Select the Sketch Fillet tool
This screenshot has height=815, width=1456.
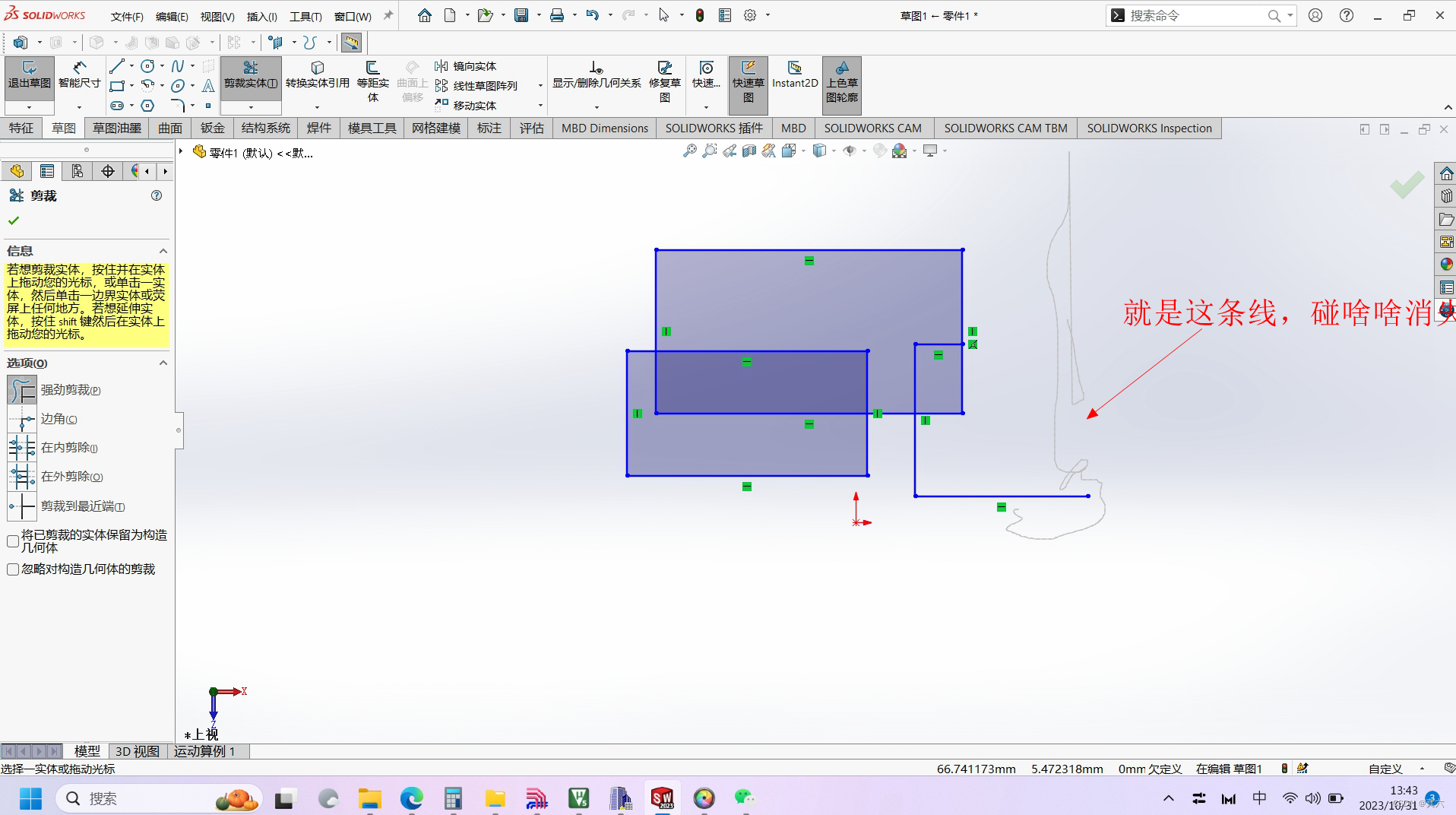[178, 106]
